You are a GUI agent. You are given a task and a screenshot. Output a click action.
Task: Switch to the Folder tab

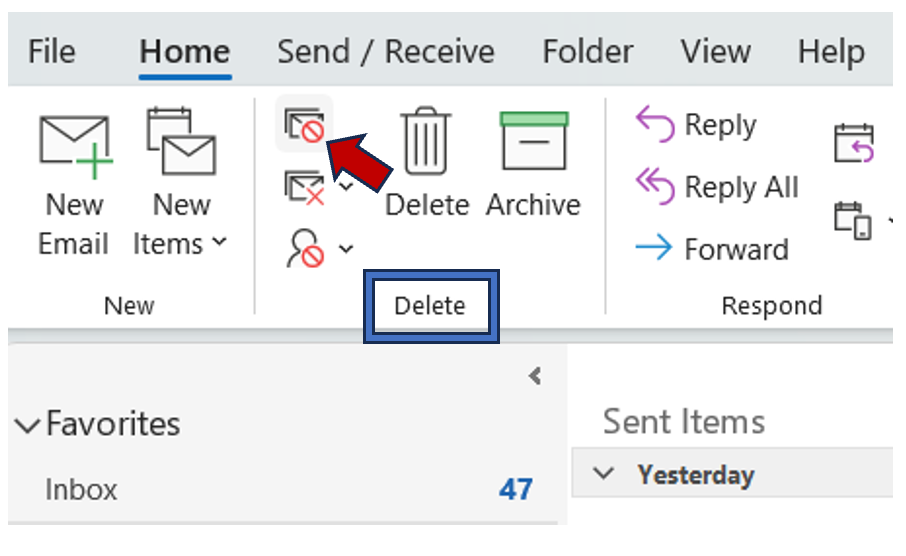[x=587, y=52]
